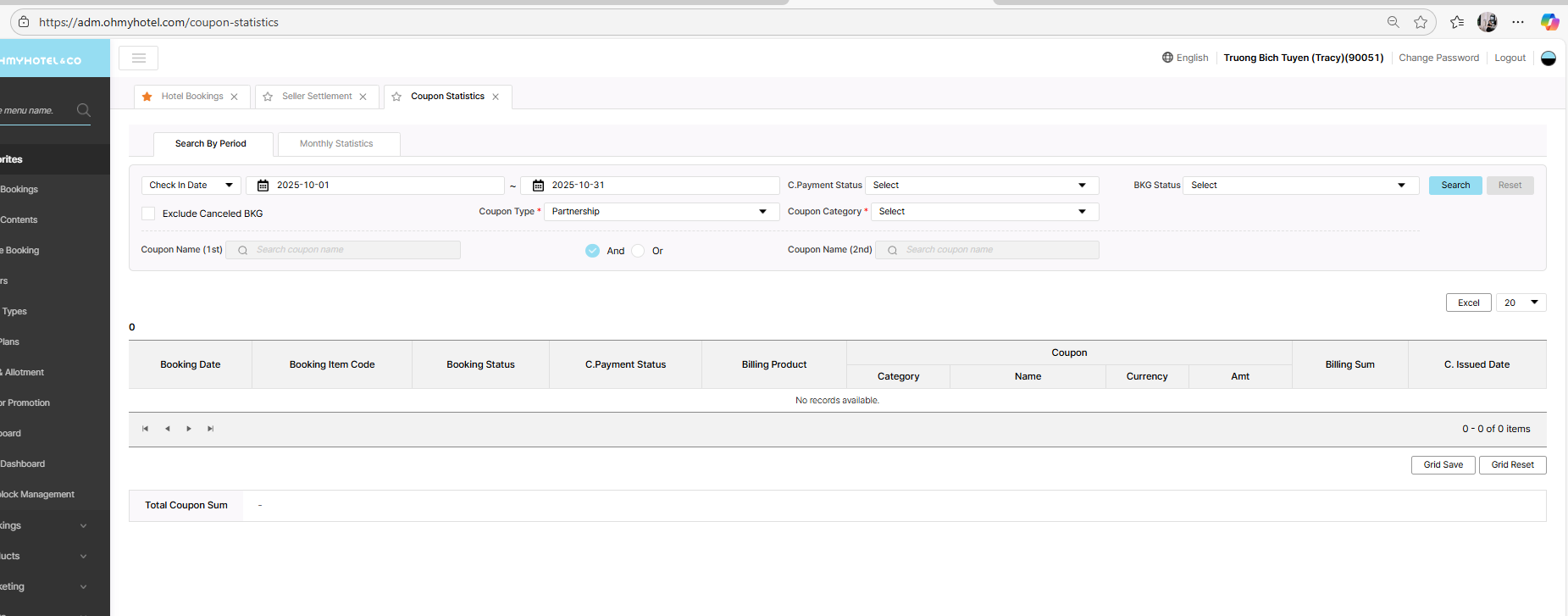Click the blue Search button
The image size is (1568, 616).
(1454, 186)
